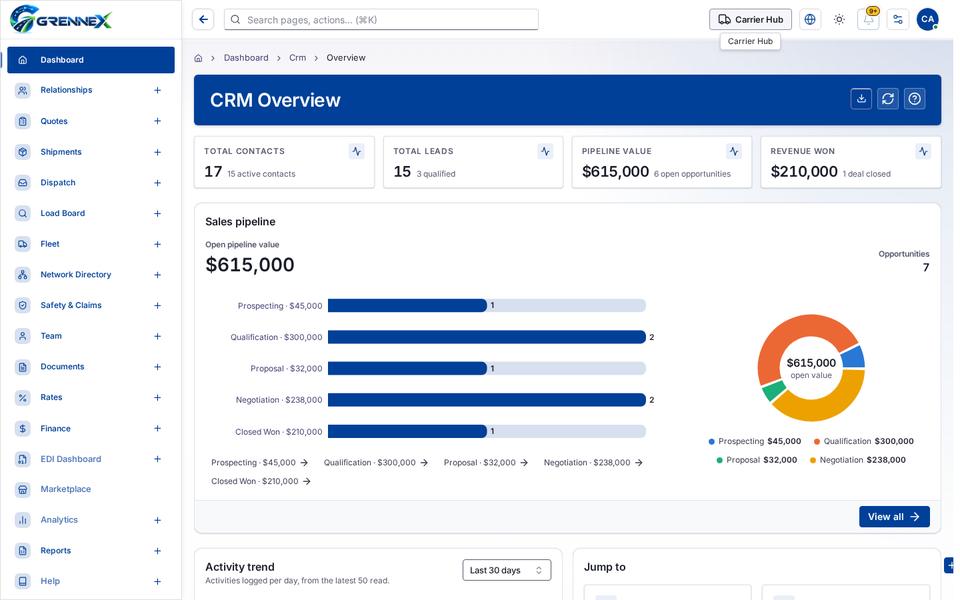Open the Carrier Hub button
Image resolution: width=960 pixels, height=600 pixels.
(750, 19)
